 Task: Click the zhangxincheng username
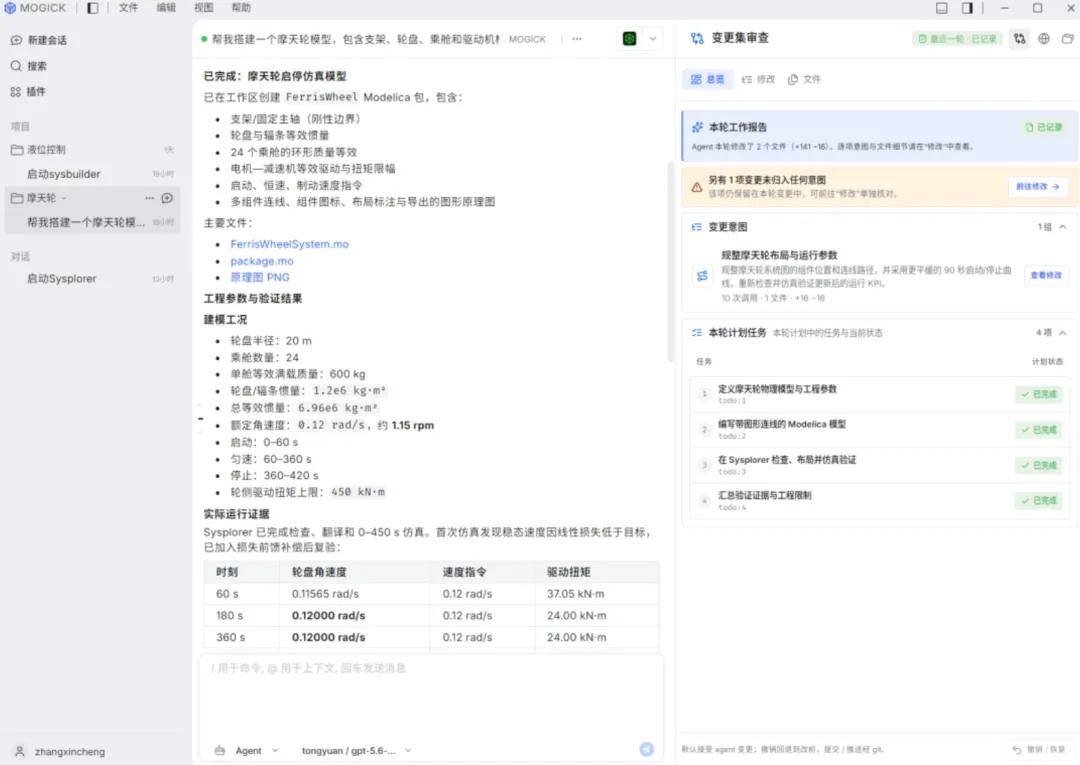click(70, 752)
